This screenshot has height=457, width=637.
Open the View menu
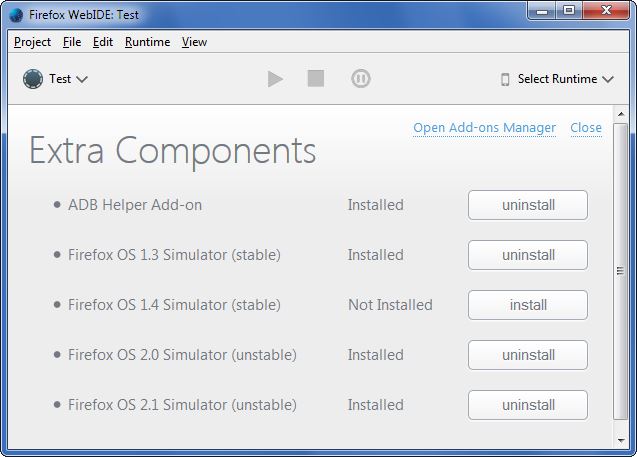coord(194,42)
